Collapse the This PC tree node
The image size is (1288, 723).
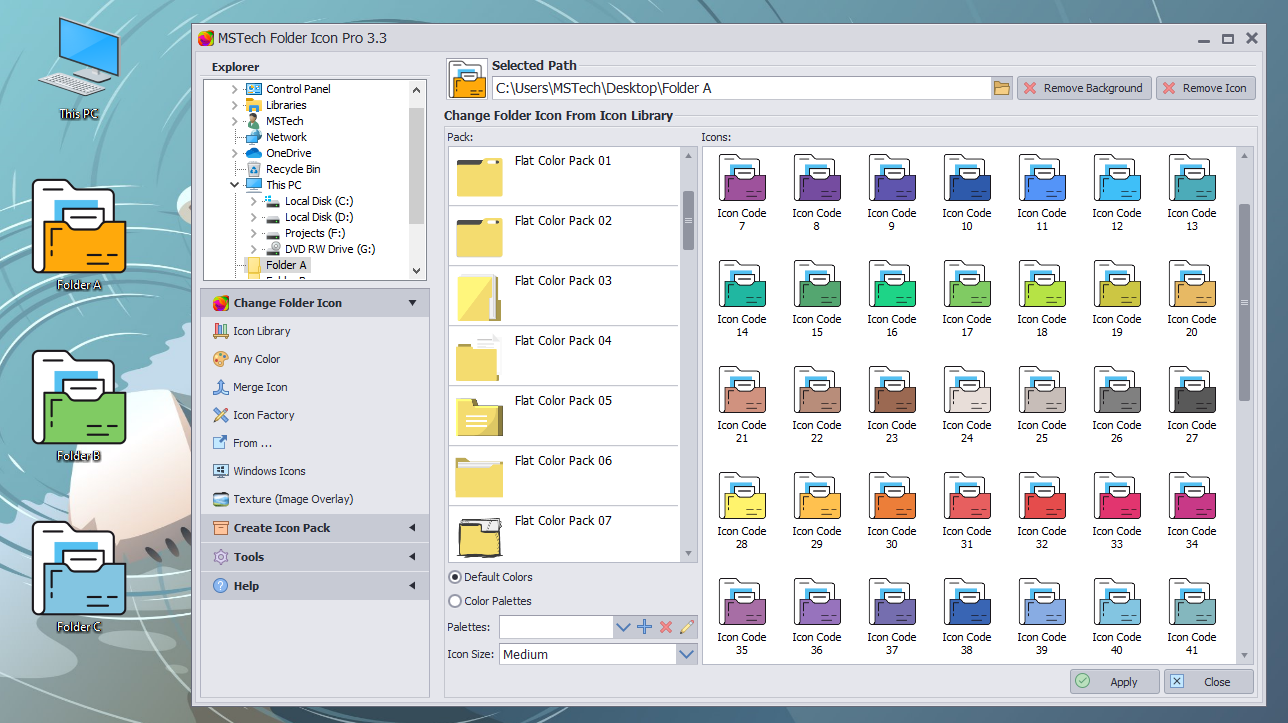click(x=234, y=184)
